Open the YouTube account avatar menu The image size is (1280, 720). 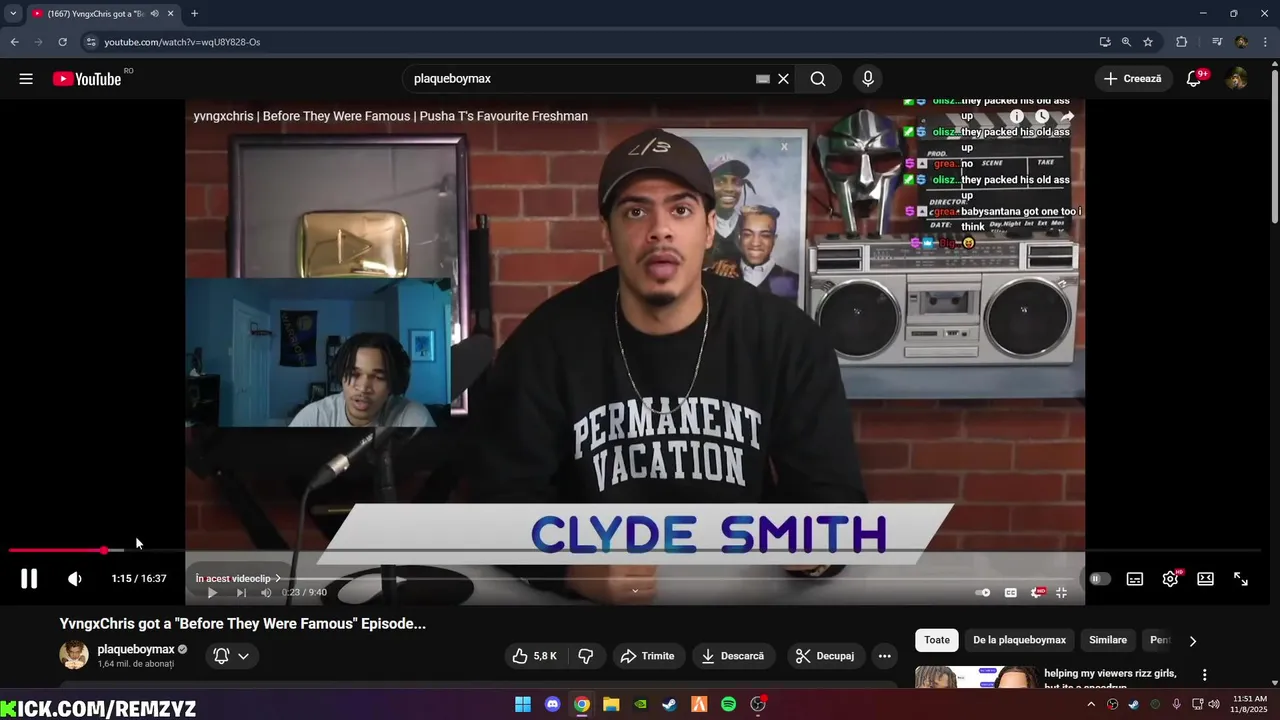(x=1236, y=79)
